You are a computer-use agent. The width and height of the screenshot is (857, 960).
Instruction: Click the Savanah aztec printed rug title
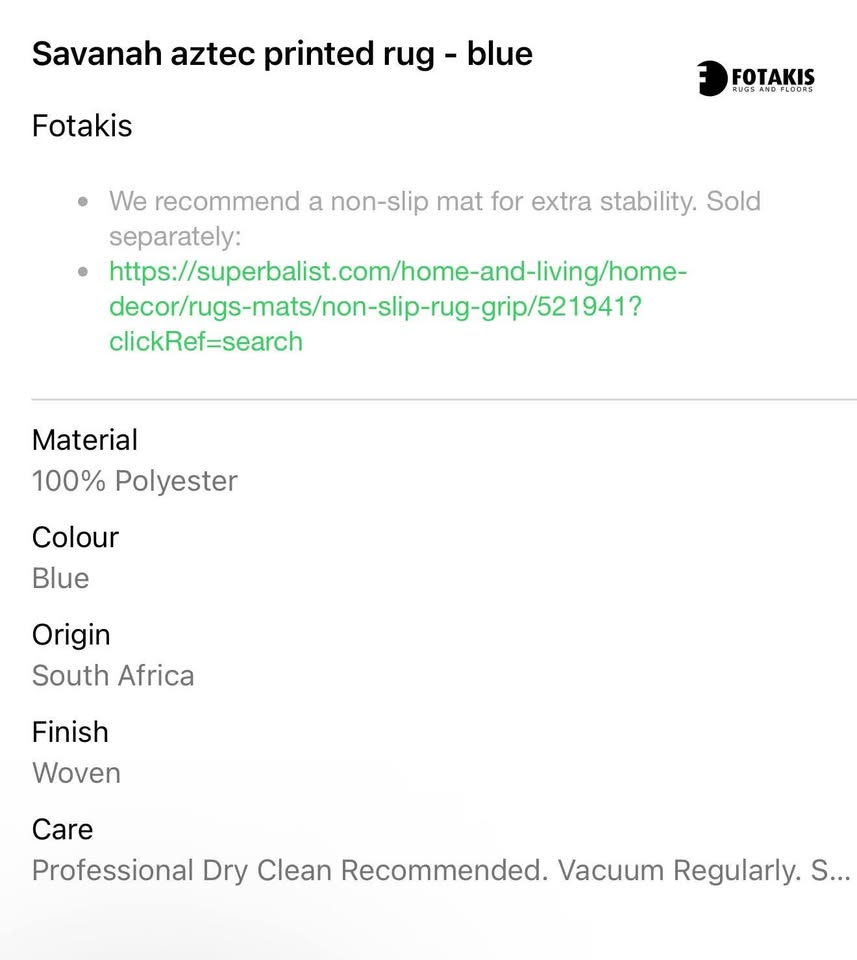point(282,53)
